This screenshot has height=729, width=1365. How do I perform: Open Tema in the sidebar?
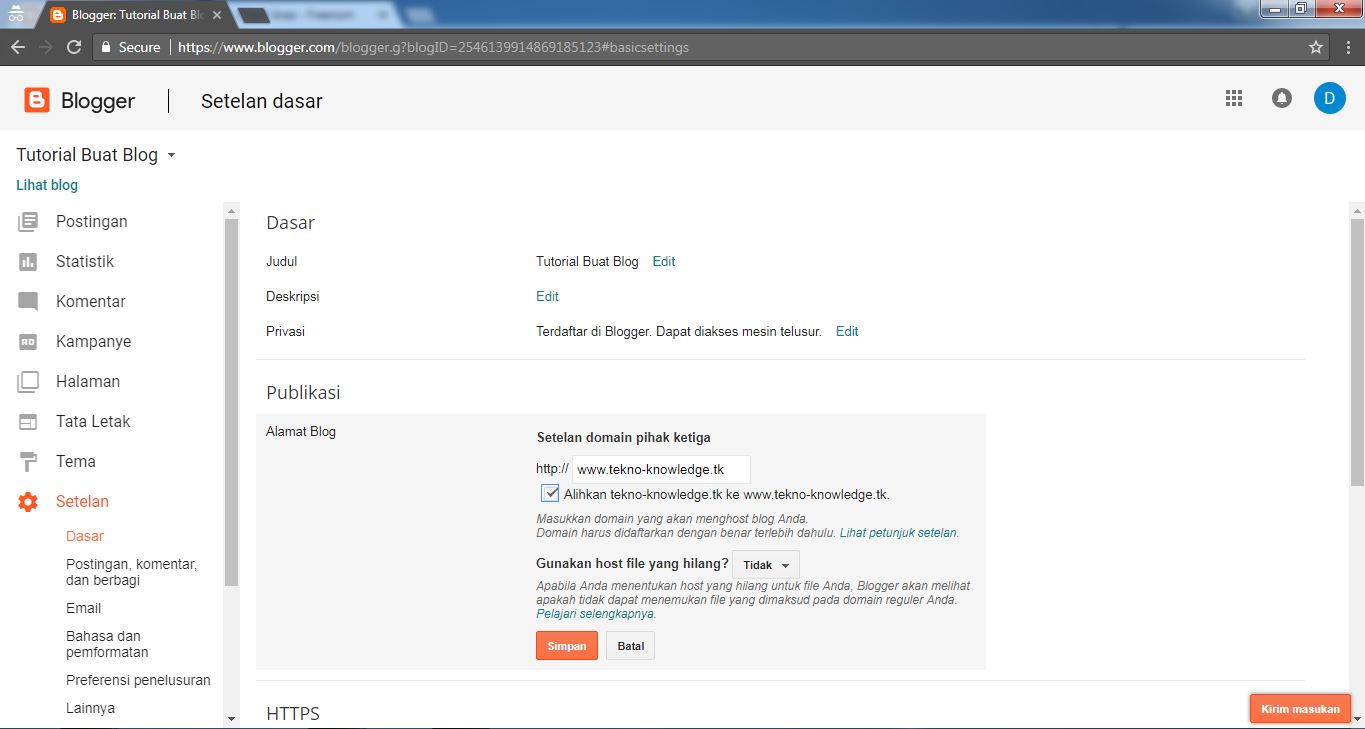[x=76, y=461]
